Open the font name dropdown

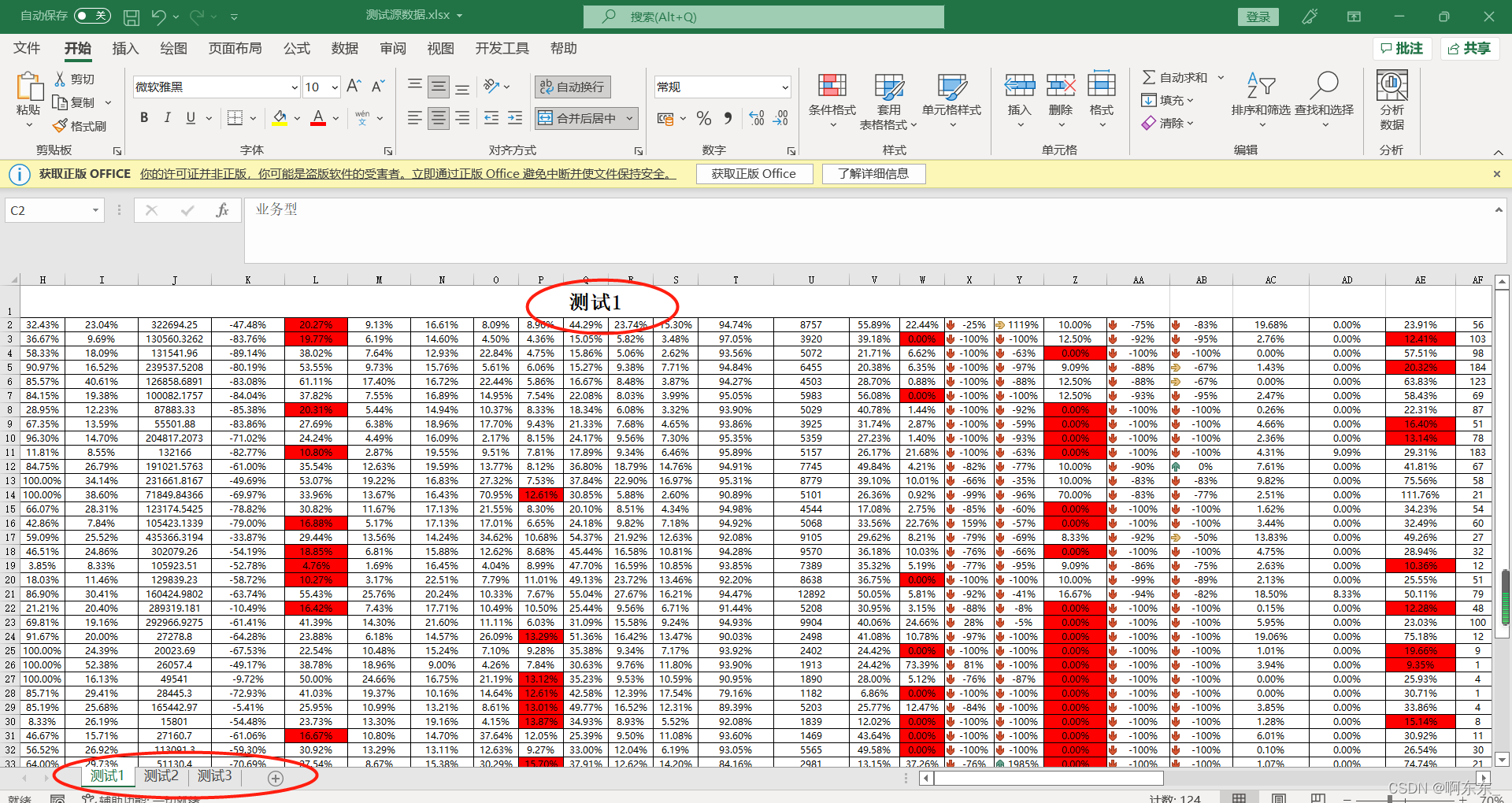pos(295,87)
